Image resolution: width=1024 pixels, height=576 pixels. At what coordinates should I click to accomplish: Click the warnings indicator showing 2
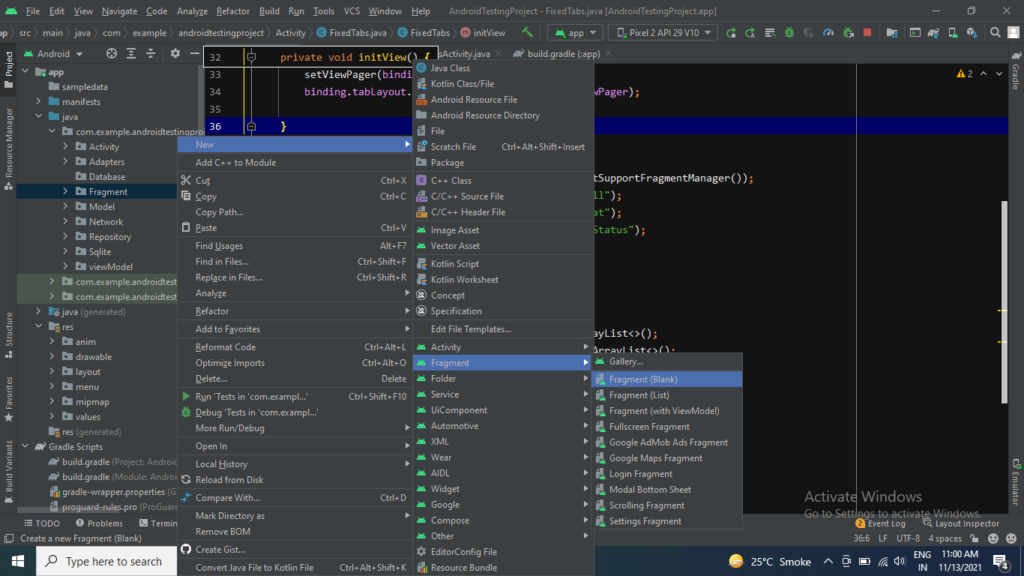[964, 74]
